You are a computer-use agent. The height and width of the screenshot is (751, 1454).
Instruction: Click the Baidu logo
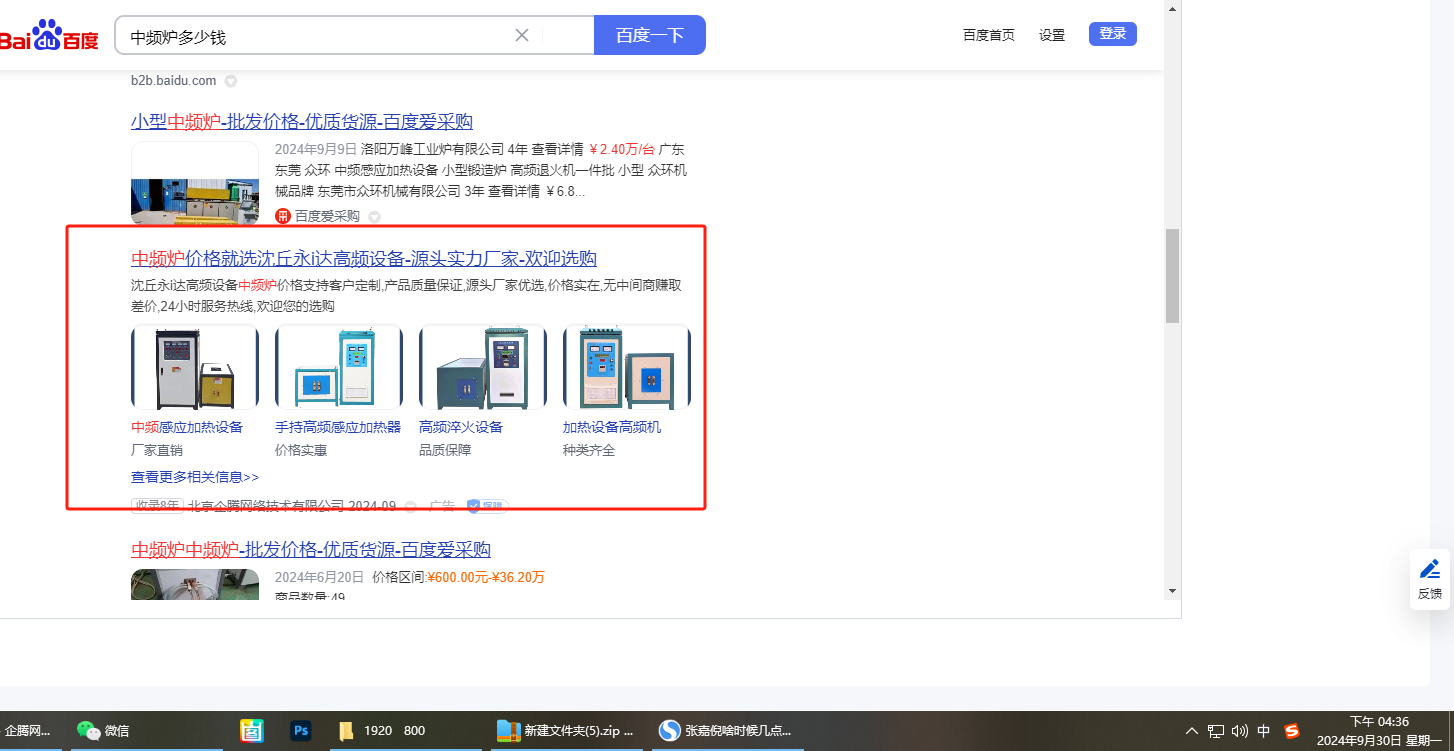coord(49,37)
